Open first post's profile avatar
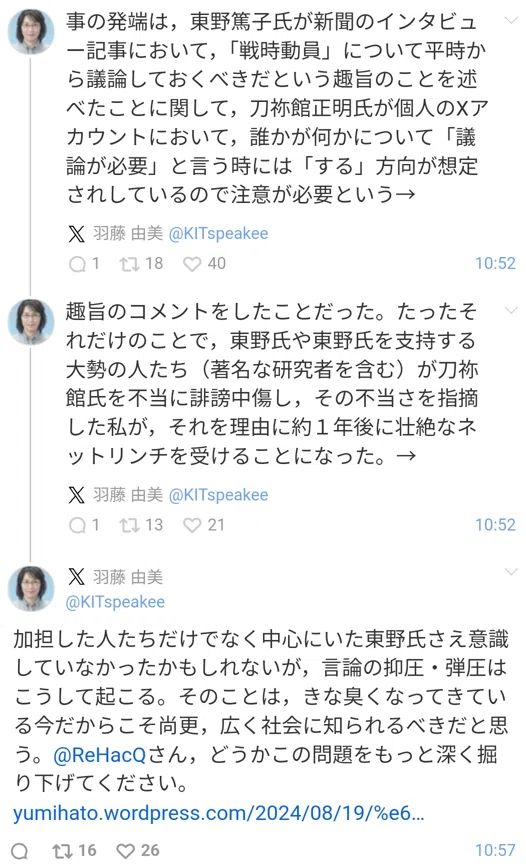Viewport: 526px width, 867px height. click(31, 32)
